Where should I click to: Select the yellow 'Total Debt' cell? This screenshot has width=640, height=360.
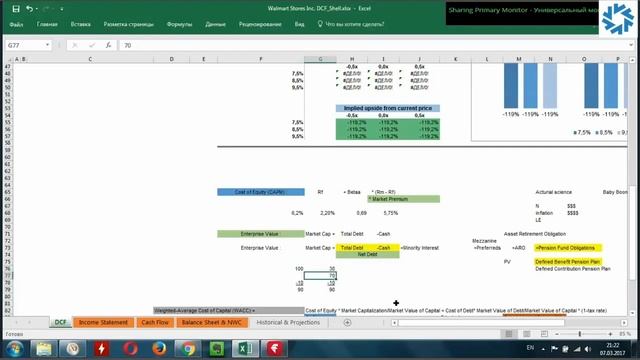(x=352, y=248)
